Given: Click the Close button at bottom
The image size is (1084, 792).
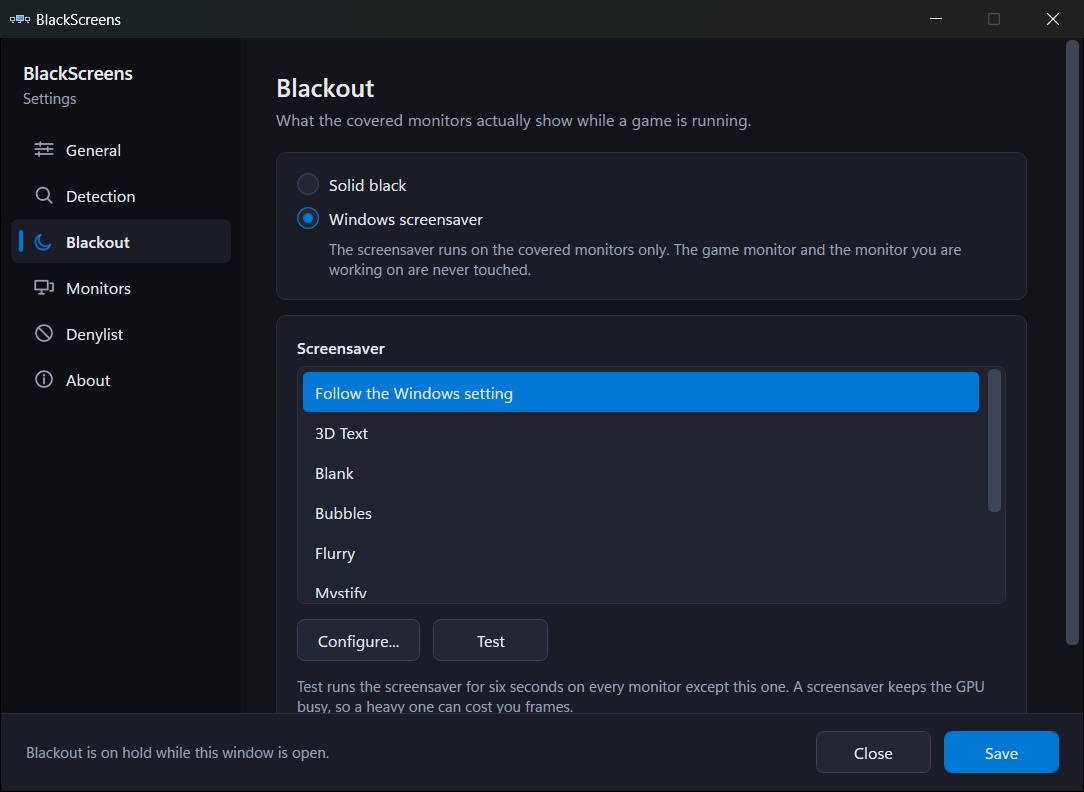Looking at the screenshot, I should pyautogui.click(x=872, y=753).
